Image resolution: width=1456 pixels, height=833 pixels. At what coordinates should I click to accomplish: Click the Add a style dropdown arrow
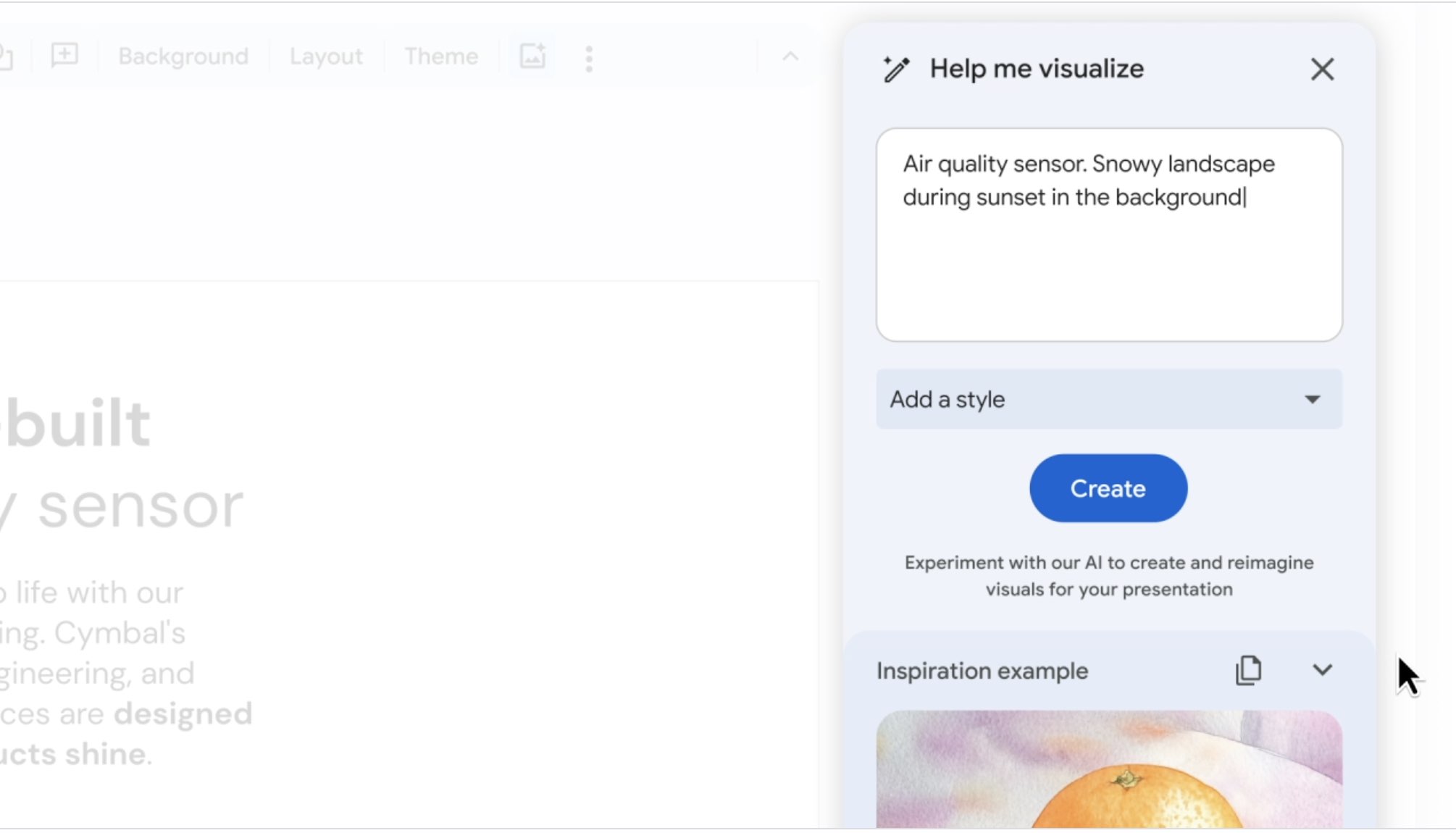pyautogui.click(x=1312, y=399)
